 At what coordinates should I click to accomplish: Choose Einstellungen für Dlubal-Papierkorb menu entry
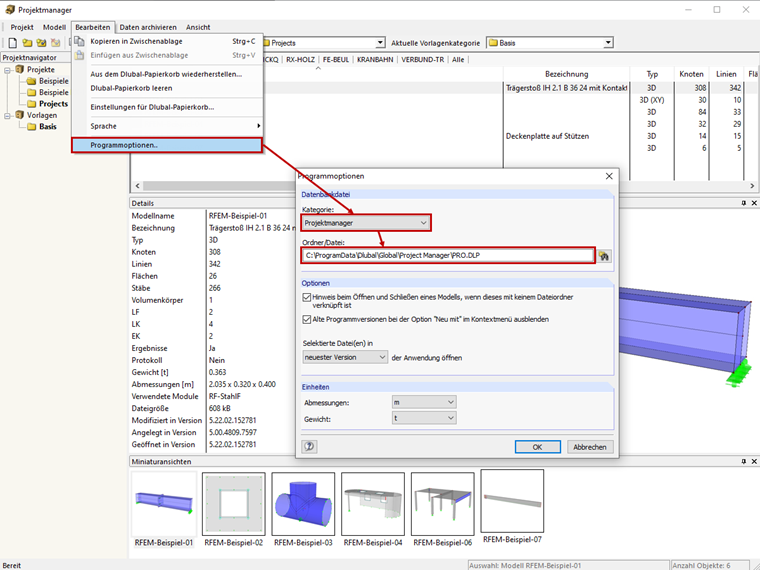pos(167,107)
